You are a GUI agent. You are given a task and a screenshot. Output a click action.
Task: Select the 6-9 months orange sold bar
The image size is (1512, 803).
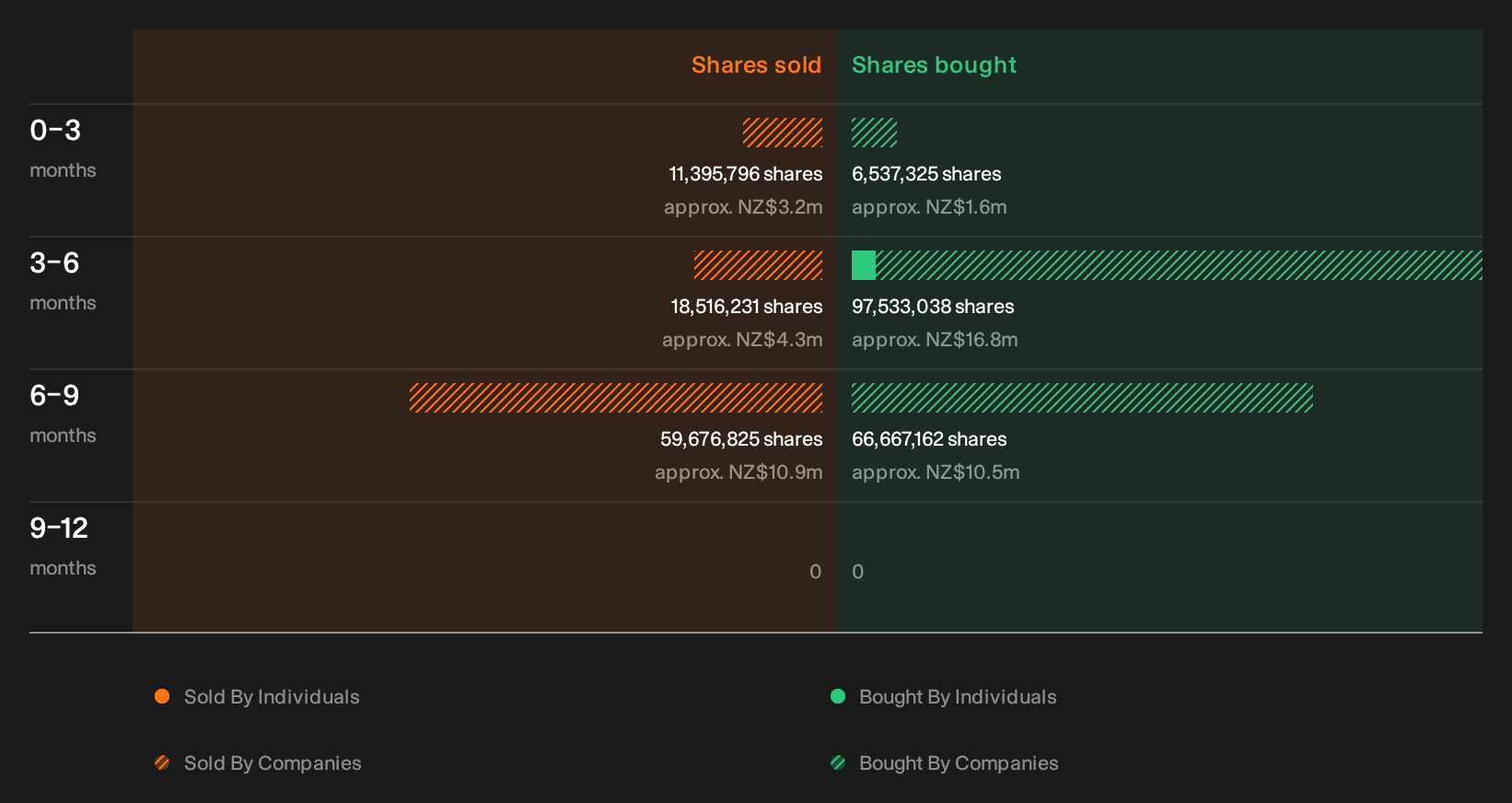616,398
